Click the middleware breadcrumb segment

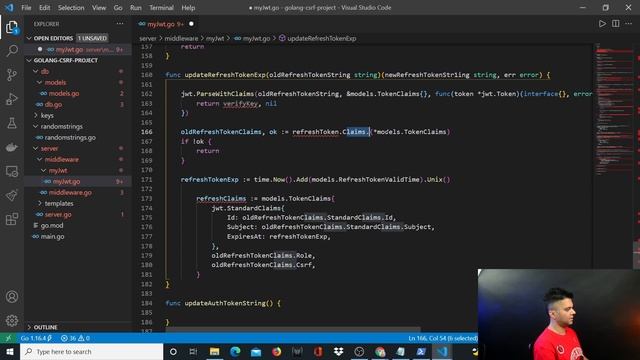coord(181,38)
